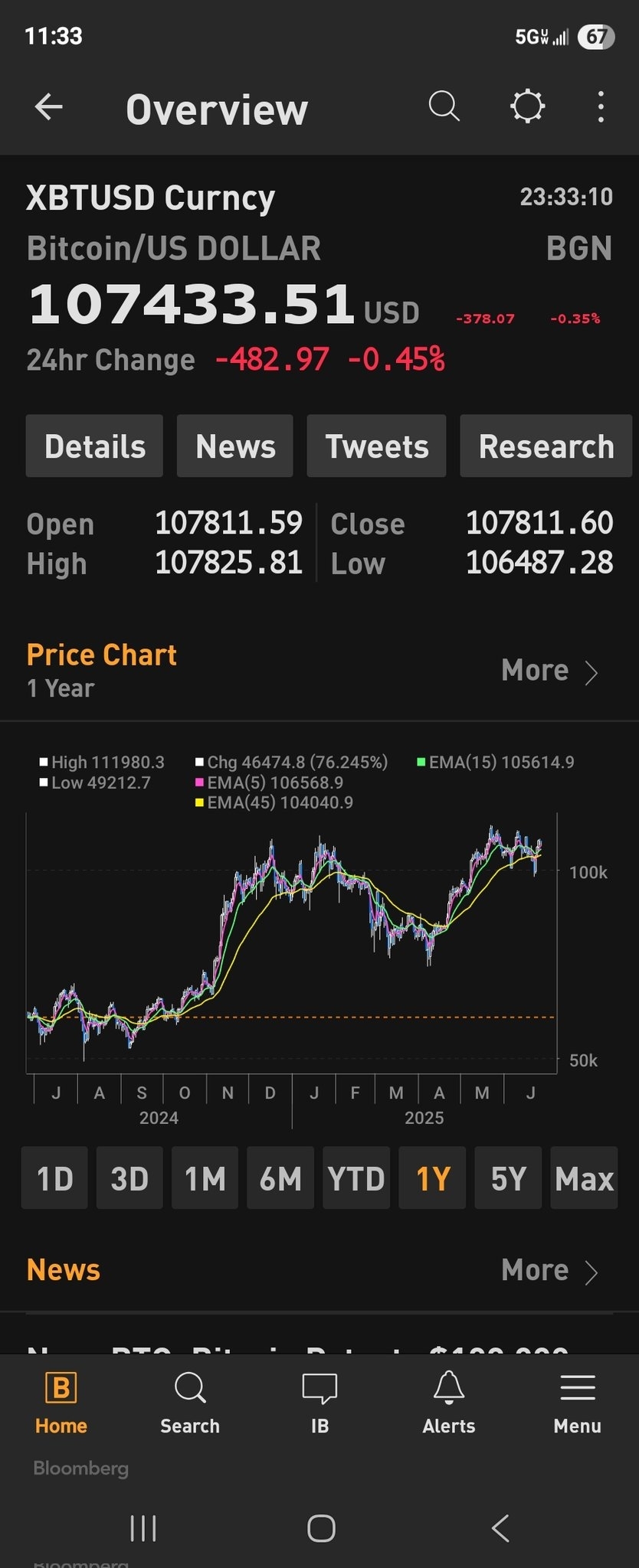
Task: Tap the EMA(15) green legend swatch
Action: click(x=421, y=762)
